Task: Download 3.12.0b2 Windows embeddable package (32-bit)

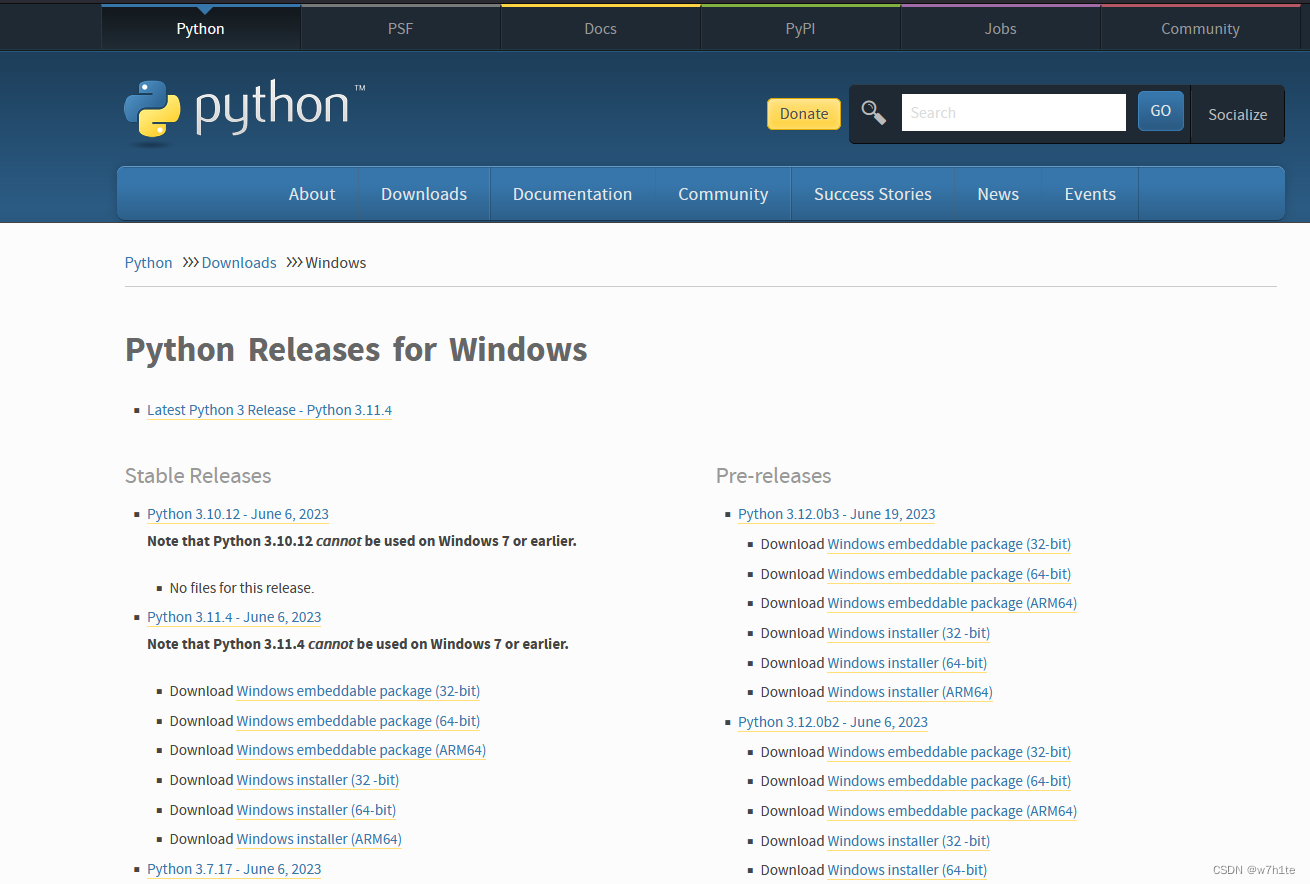Action: coord(949,752)
